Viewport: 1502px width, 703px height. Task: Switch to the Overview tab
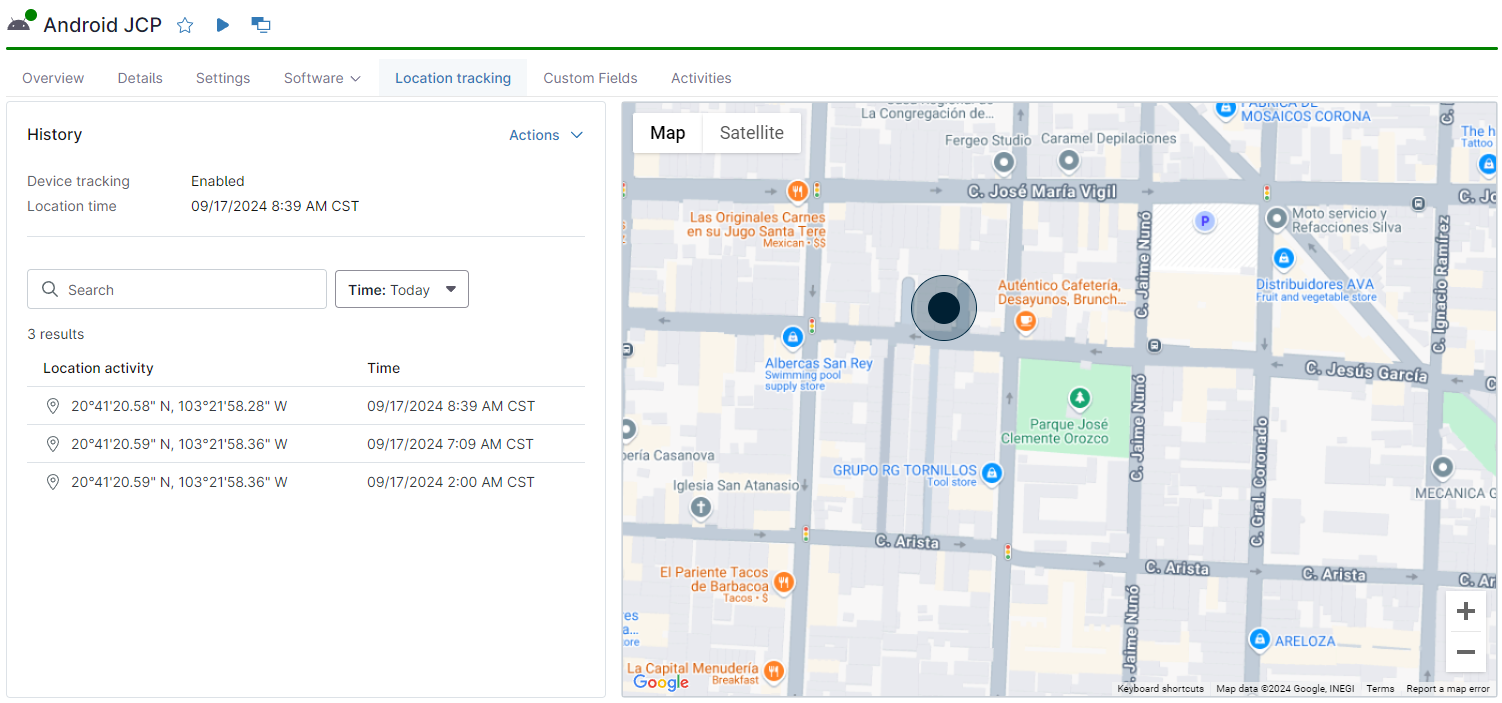(x=52, y=78)
